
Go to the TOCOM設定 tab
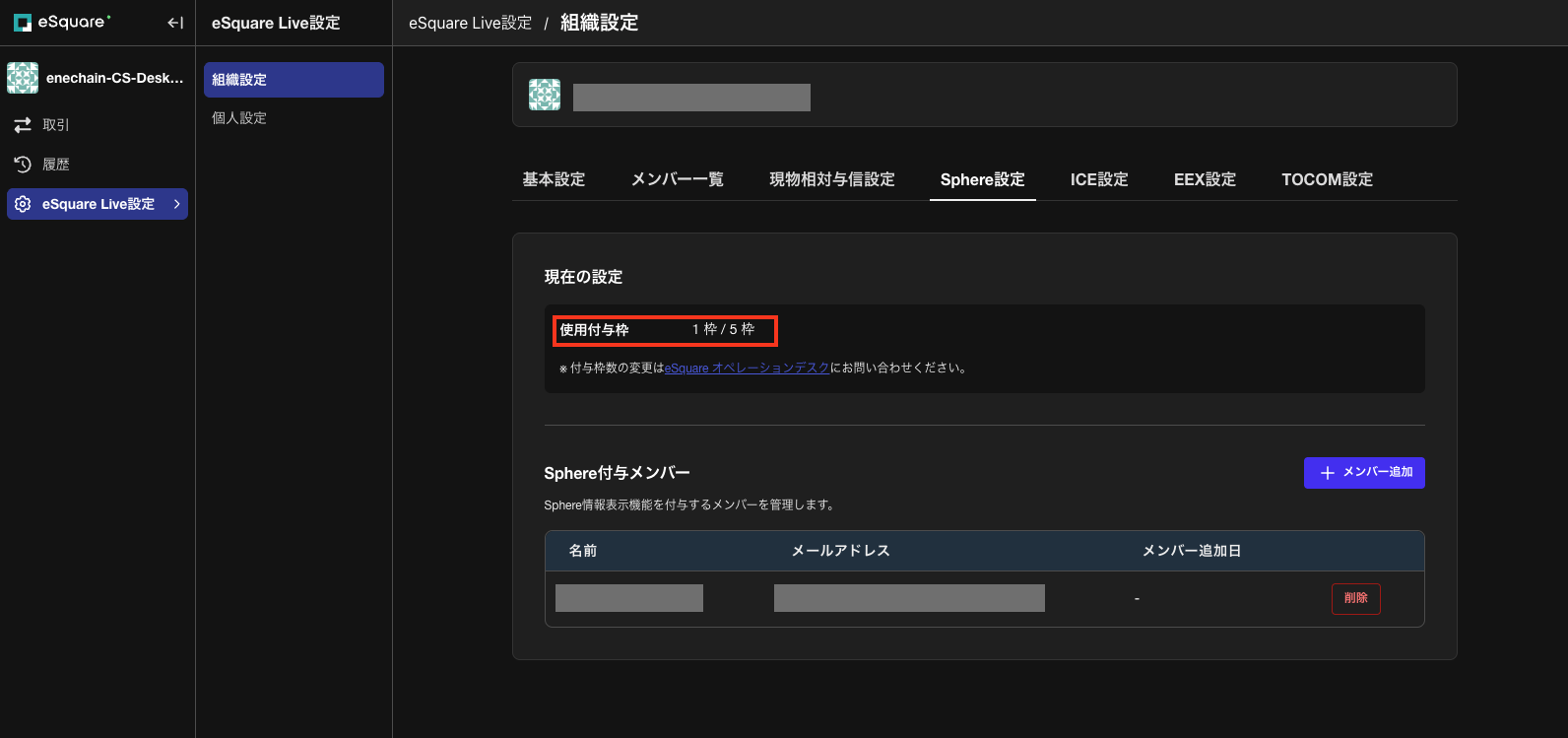(x=1328, y=179)
